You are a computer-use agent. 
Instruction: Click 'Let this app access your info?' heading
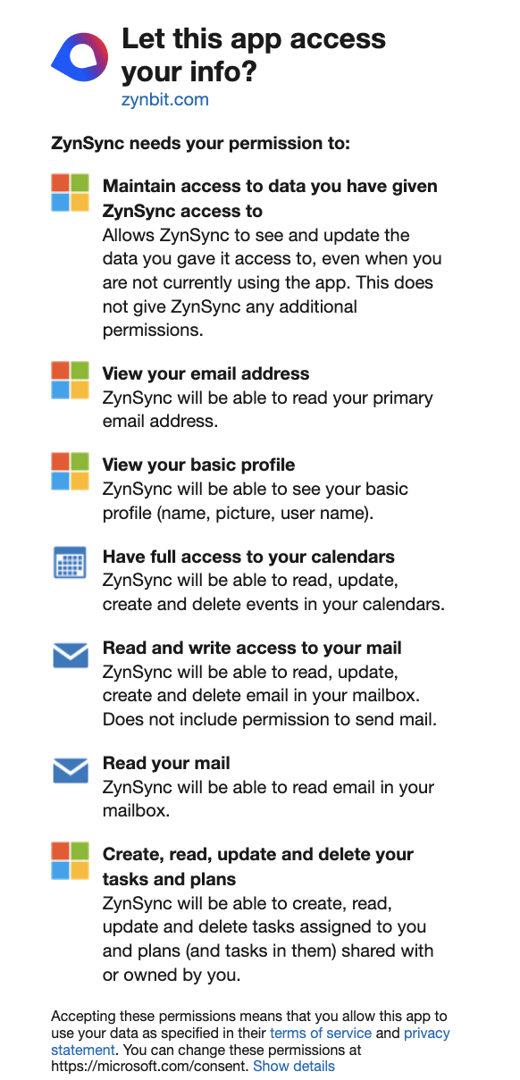coord(253,54)
